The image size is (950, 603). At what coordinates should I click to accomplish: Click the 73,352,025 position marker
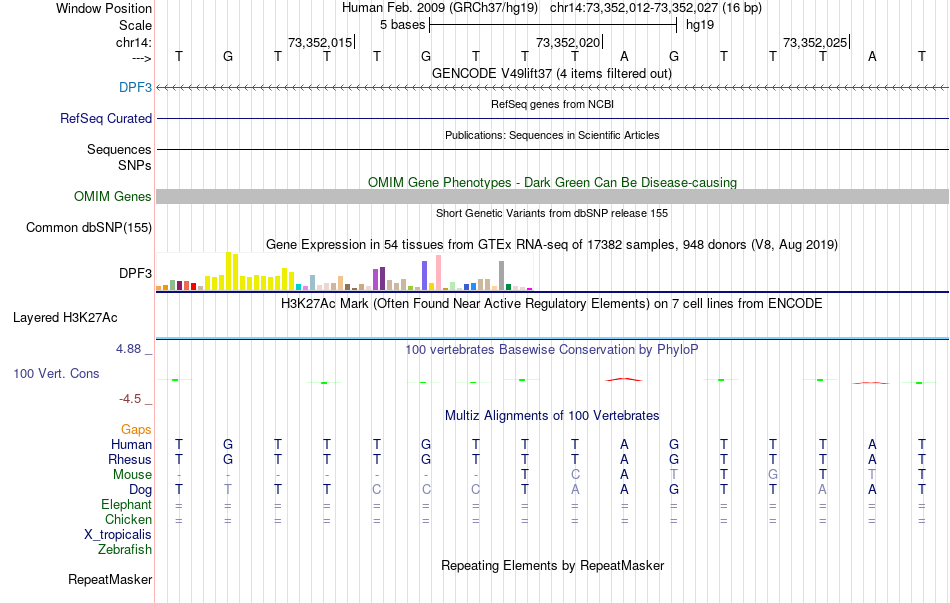[x=815, y=42]
